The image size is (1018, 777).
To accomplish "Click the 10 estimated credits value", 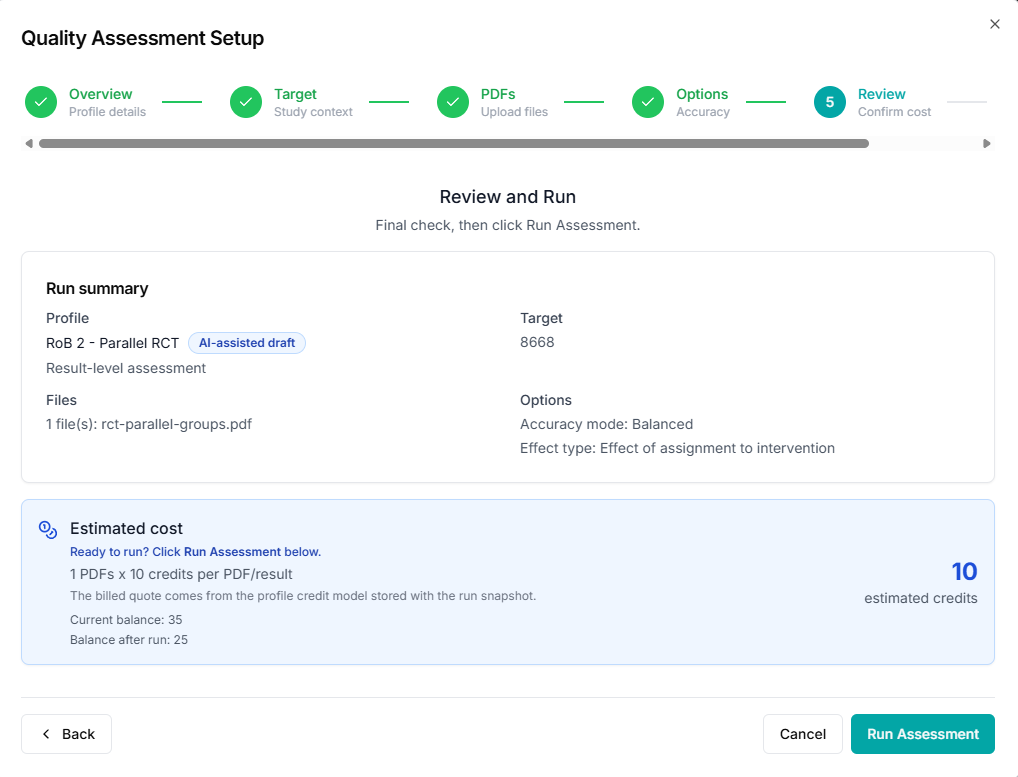I will point(964,572).
